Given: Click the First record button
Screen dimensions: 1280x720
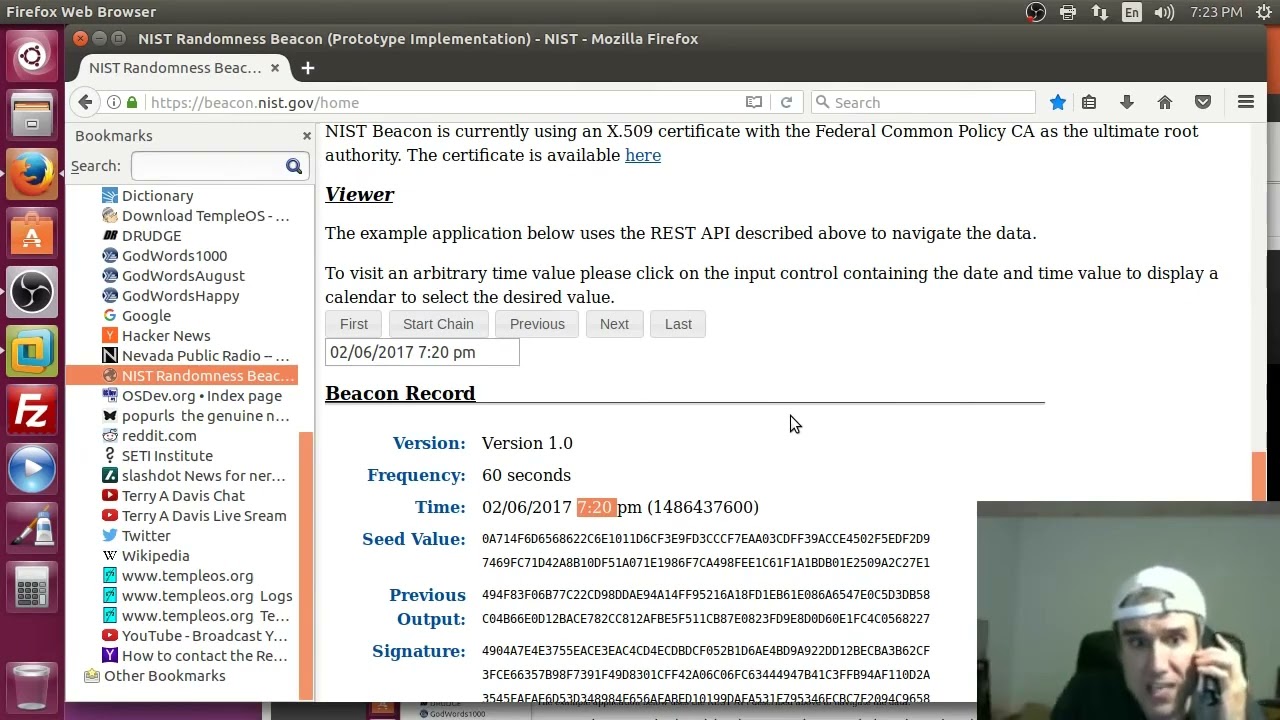Looking at the screenshot, I should (x=354, y=324).
